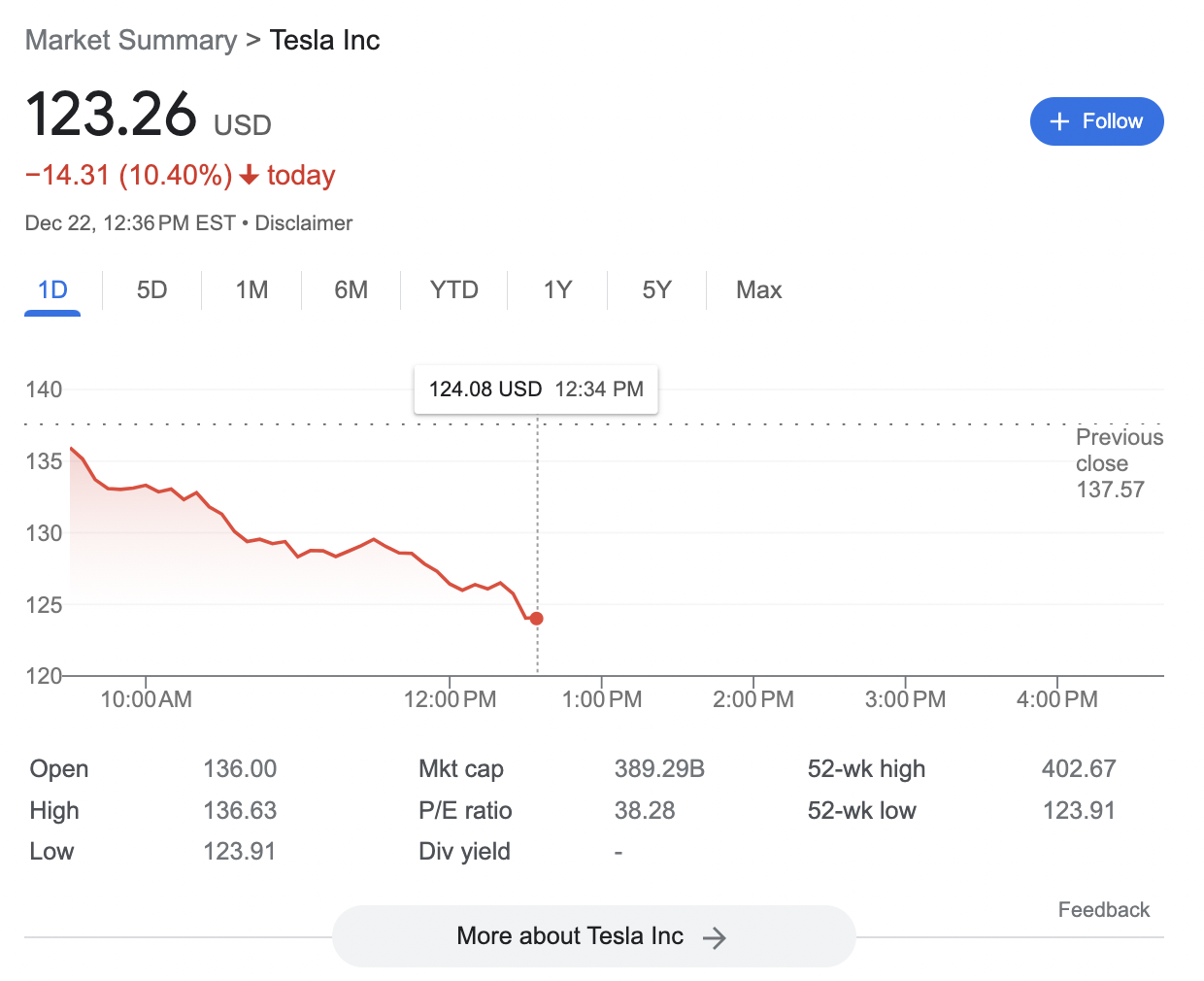Click the Feedback link
Screen dimensions: 1204x981
coord(1103,910)
